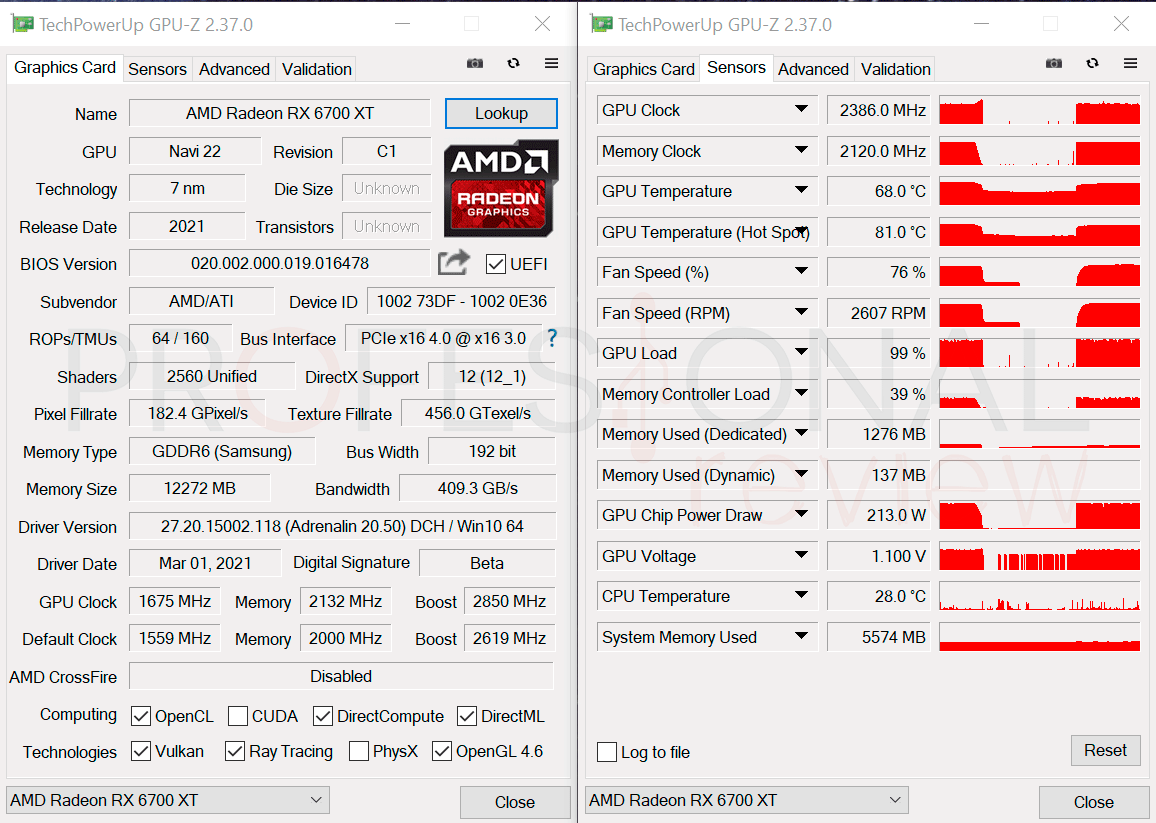Image resolution: width=1156 pixels, height=823 pixels.
Task: Open the GPU Clock sensor dropdown
Action: pyautogui.click(x=801, y=109)
